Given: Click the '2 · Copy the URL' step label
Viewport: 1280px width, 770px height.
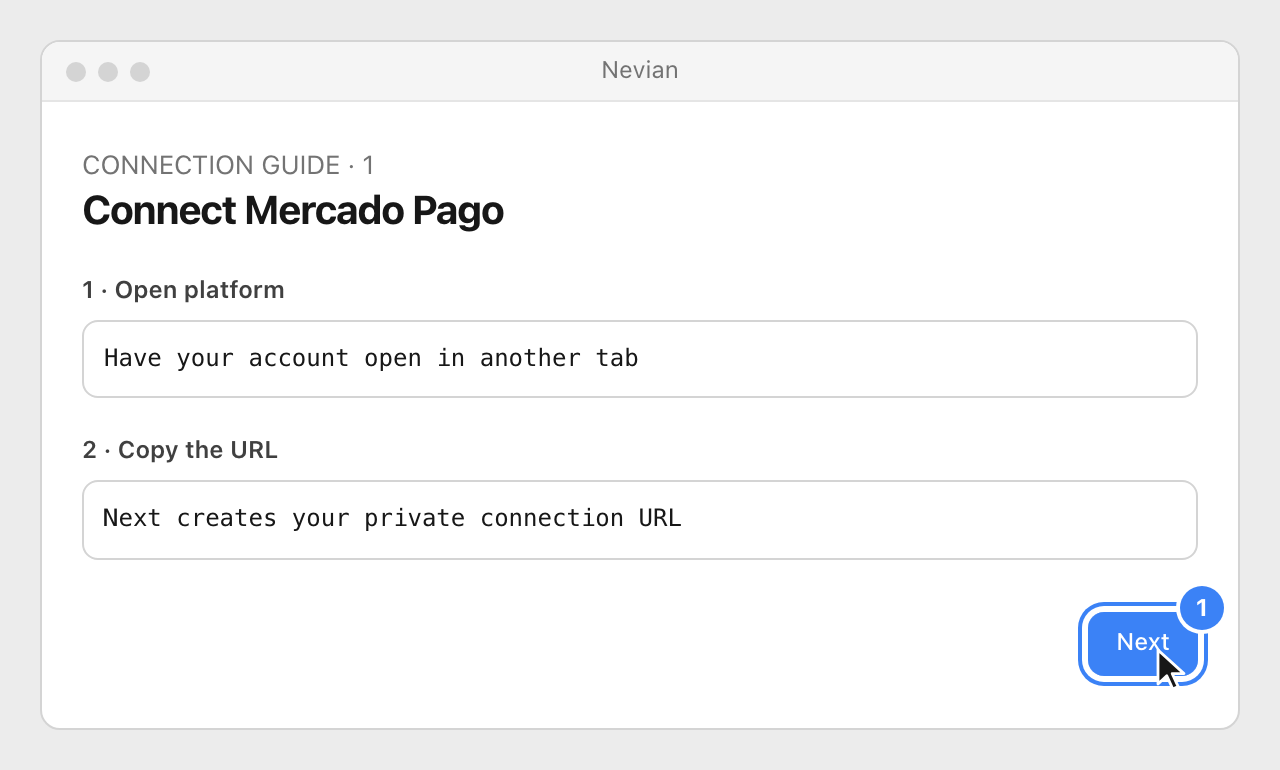Looking at the screenshot, I should tap(180, 450).
